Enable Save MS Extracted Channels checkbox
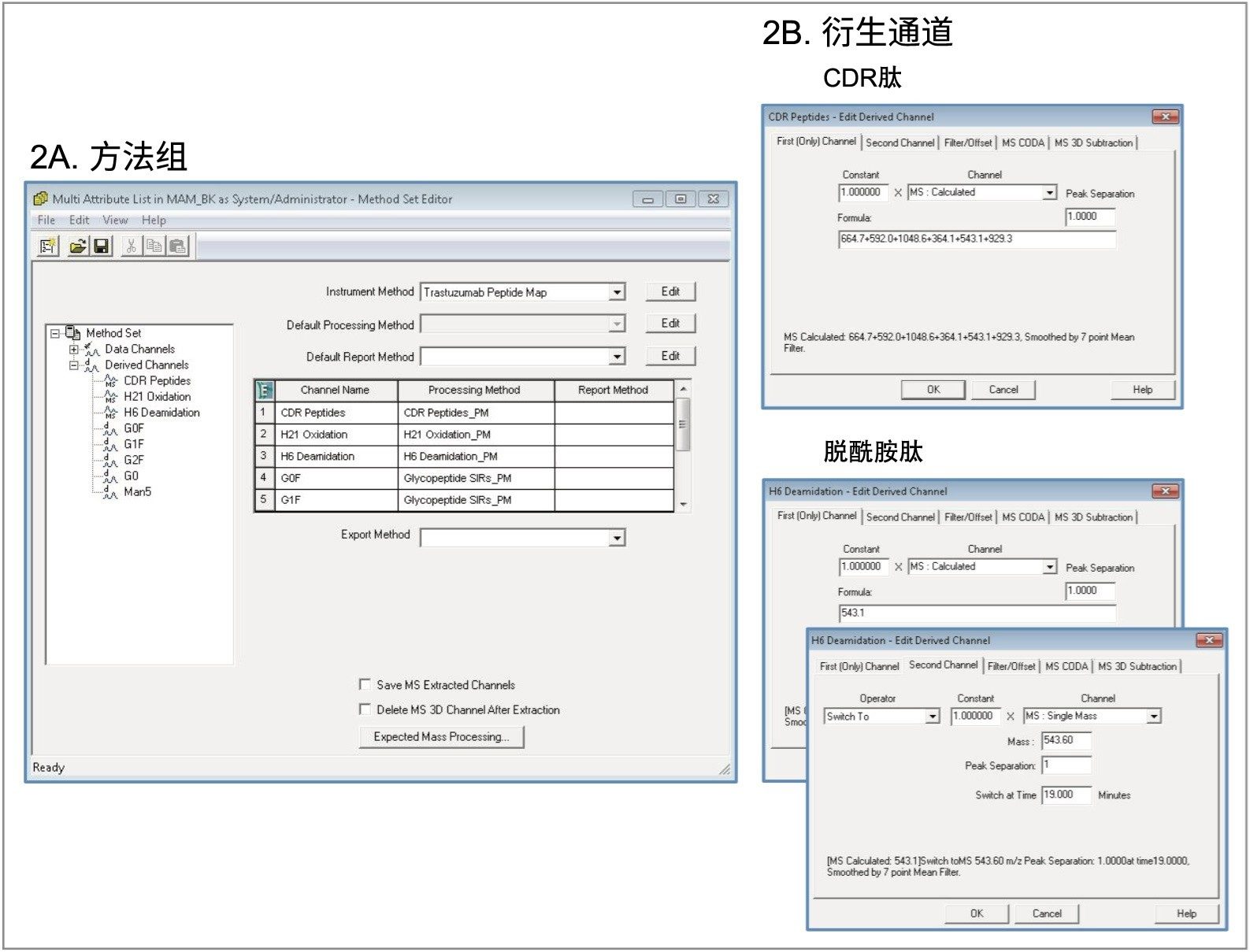This screenshot has height=952, width=1250. coord(365,684)
